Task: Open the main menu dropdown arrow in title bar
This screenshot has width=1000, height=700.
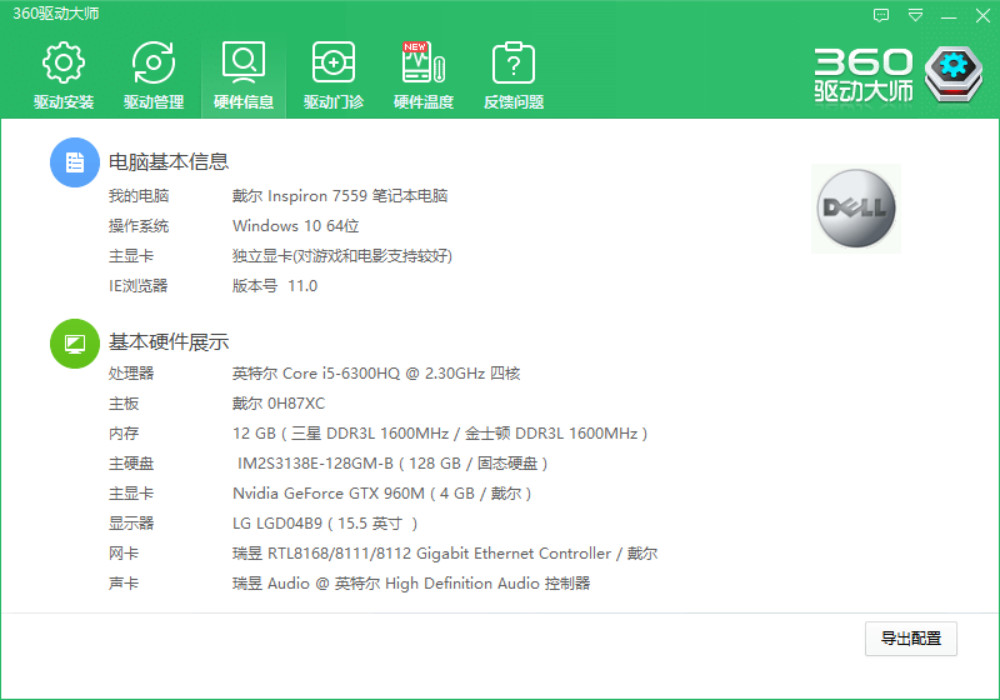Action: tap(915, 15)
